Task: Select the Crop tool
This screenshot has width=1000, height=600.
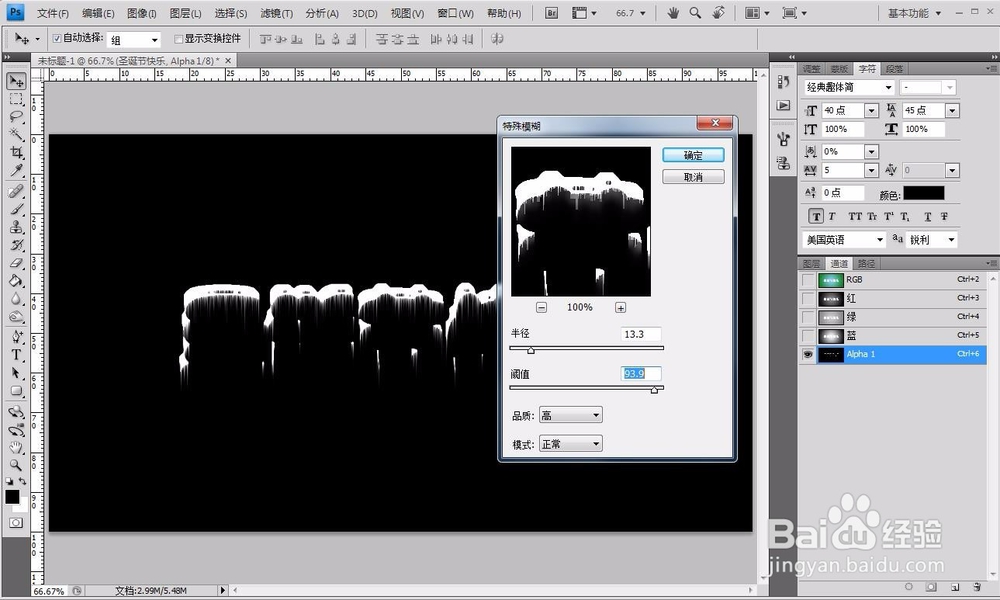Action: (x=16, y=152)
